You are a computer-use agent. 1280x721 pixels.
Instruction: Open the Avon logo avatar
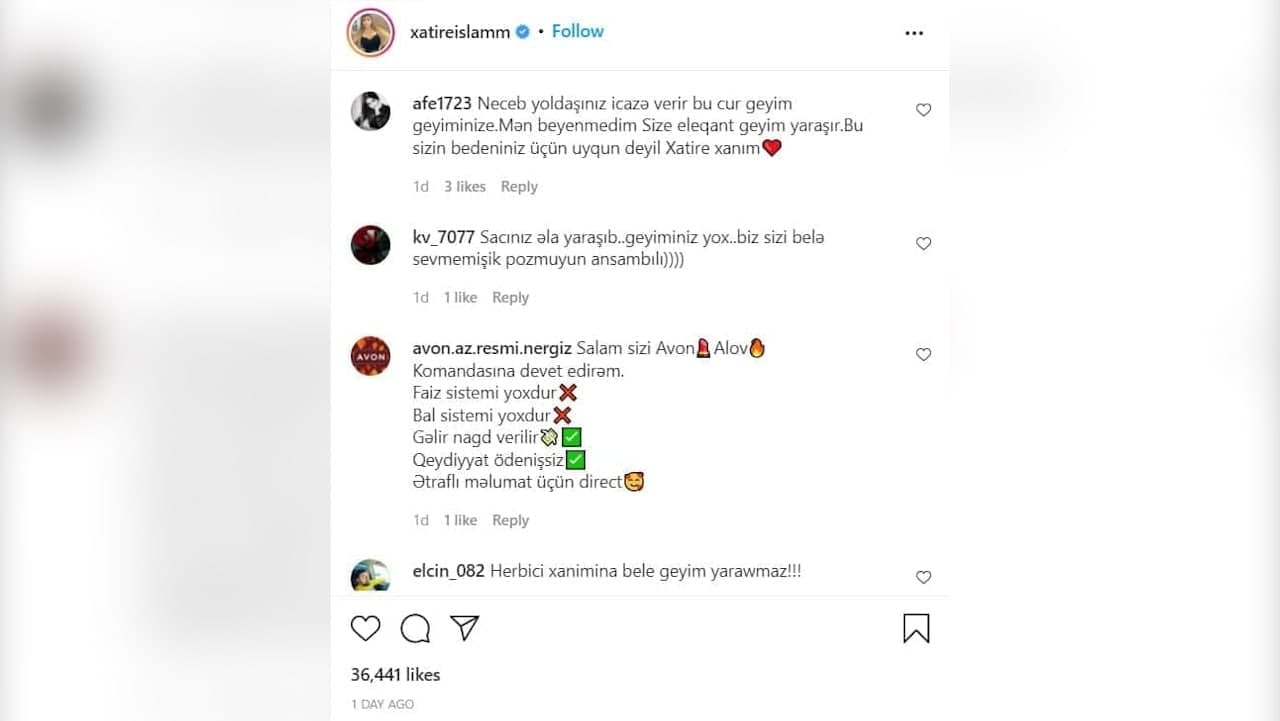click(371, 356)
